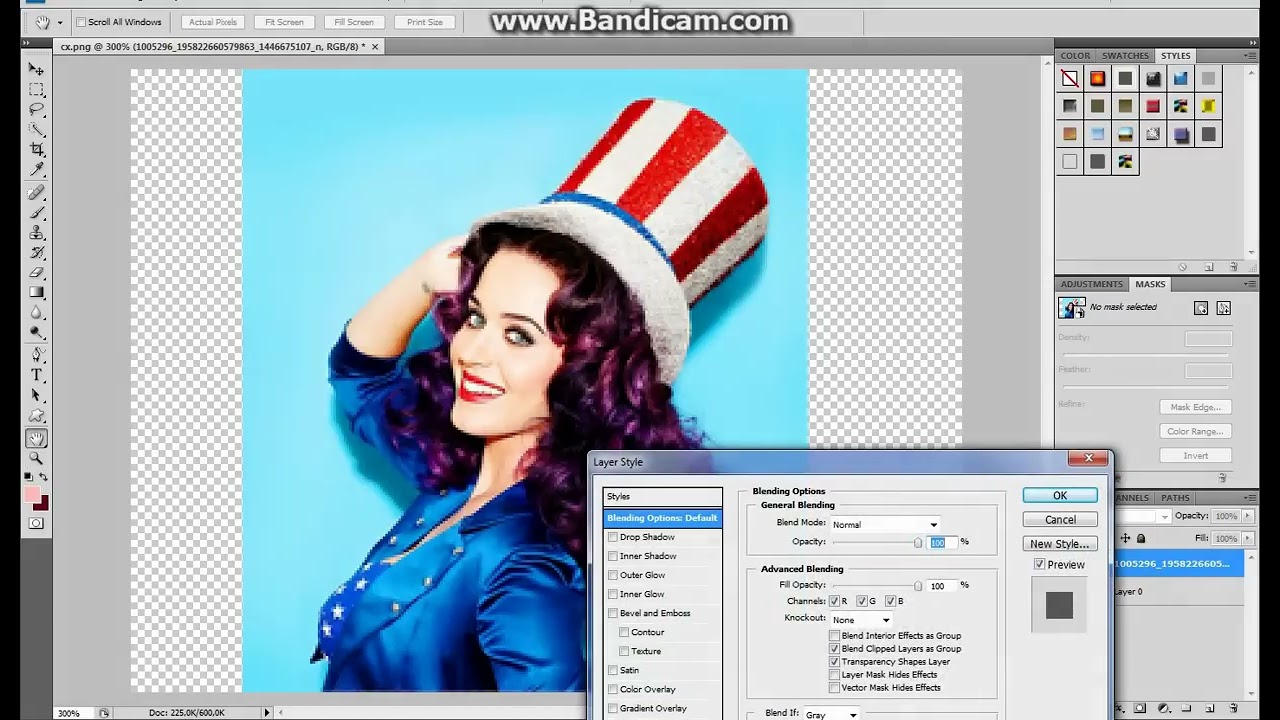Image resolution: width=1280 pixels, height=720 pixels.
Task: Select the Rectangular Marquee tool
Action: click(x=36, y=90)
